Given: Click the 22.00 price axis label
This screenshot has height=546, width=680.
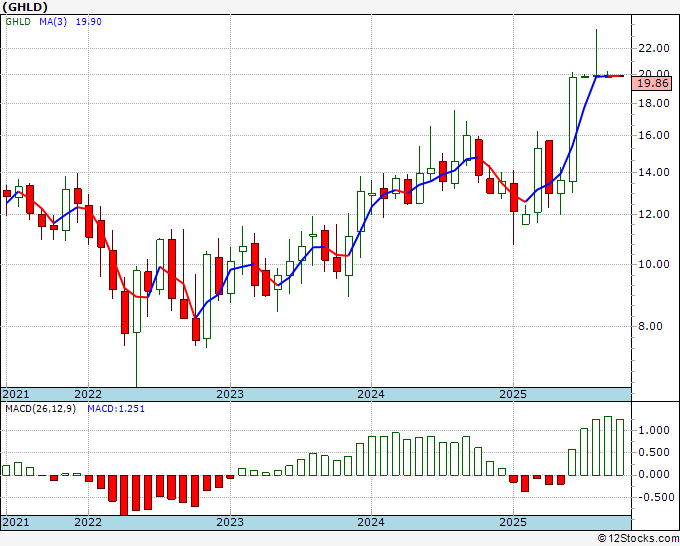Looking at the screenshot, I should click(x=653, y=48).
